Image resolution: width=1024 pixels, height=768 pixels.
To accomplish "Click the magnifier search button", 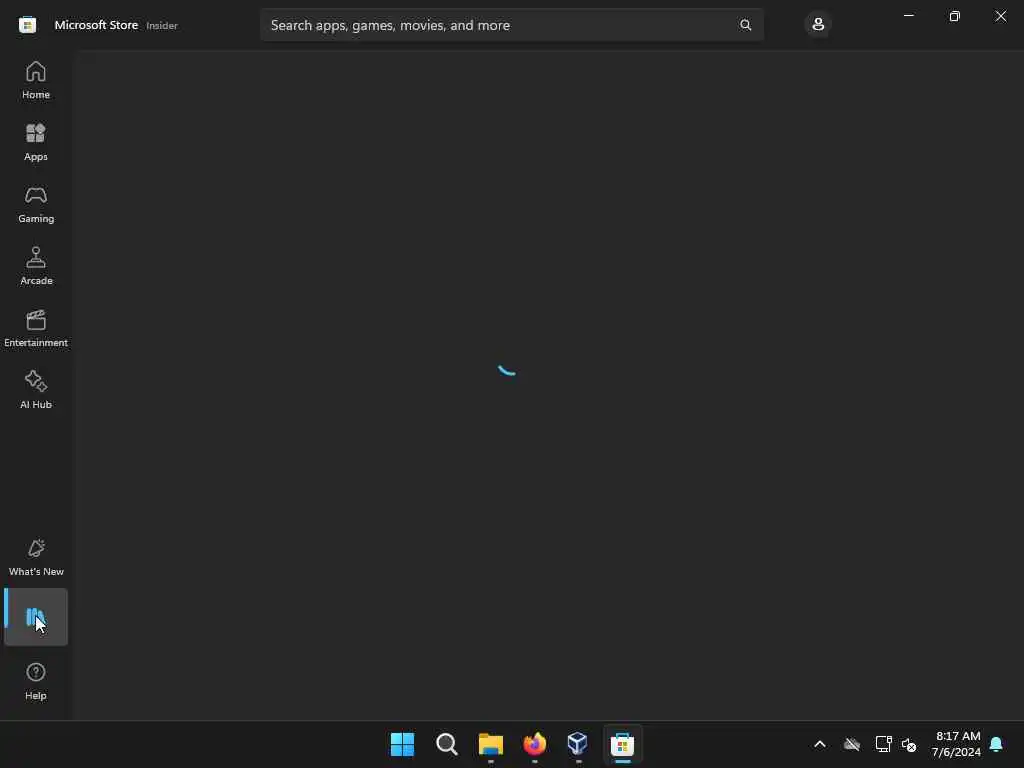I will point(745,25).
